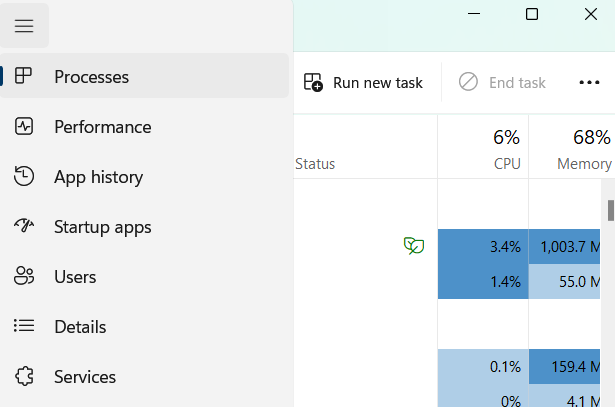615x407 pixels.
Task: Open App history clock icon
Action: [x=24, y=177]
